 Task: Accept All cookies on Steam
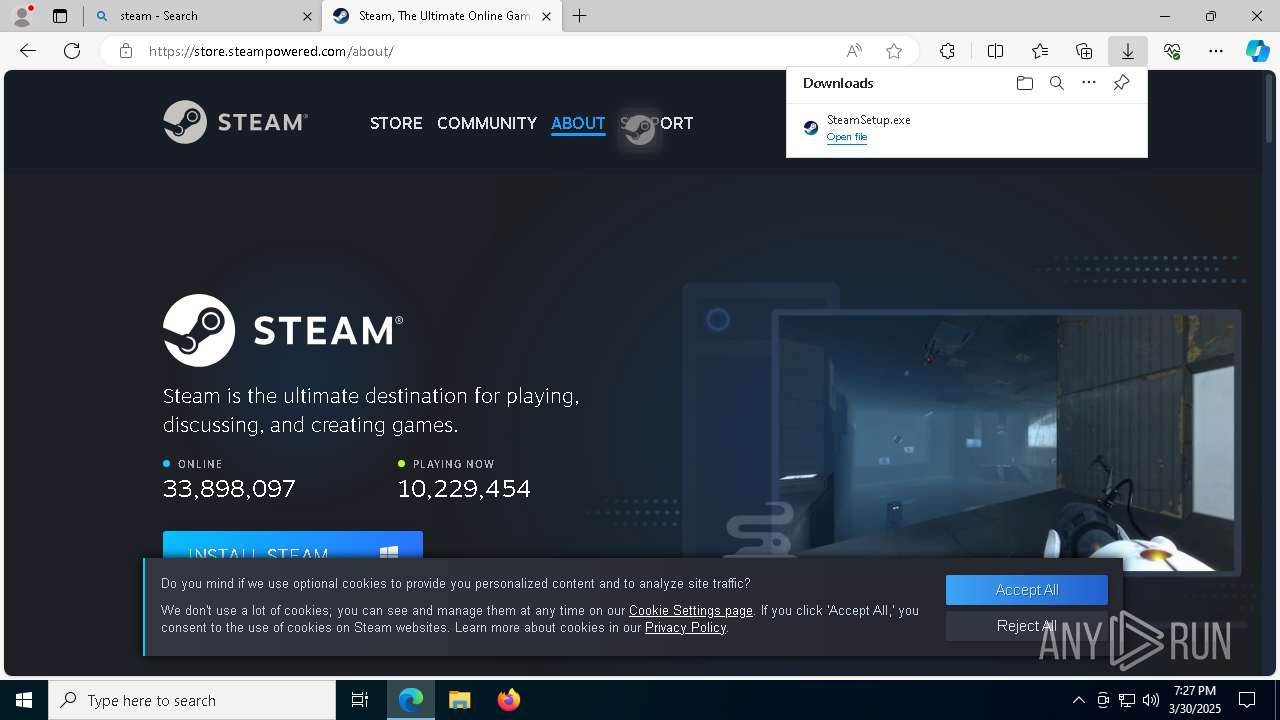point(1027,590)
